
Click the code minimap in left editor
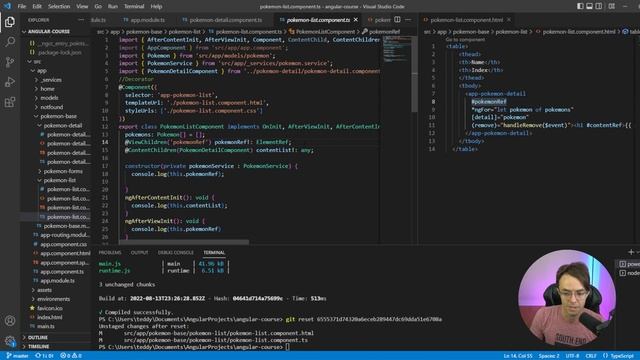[397, 49]
